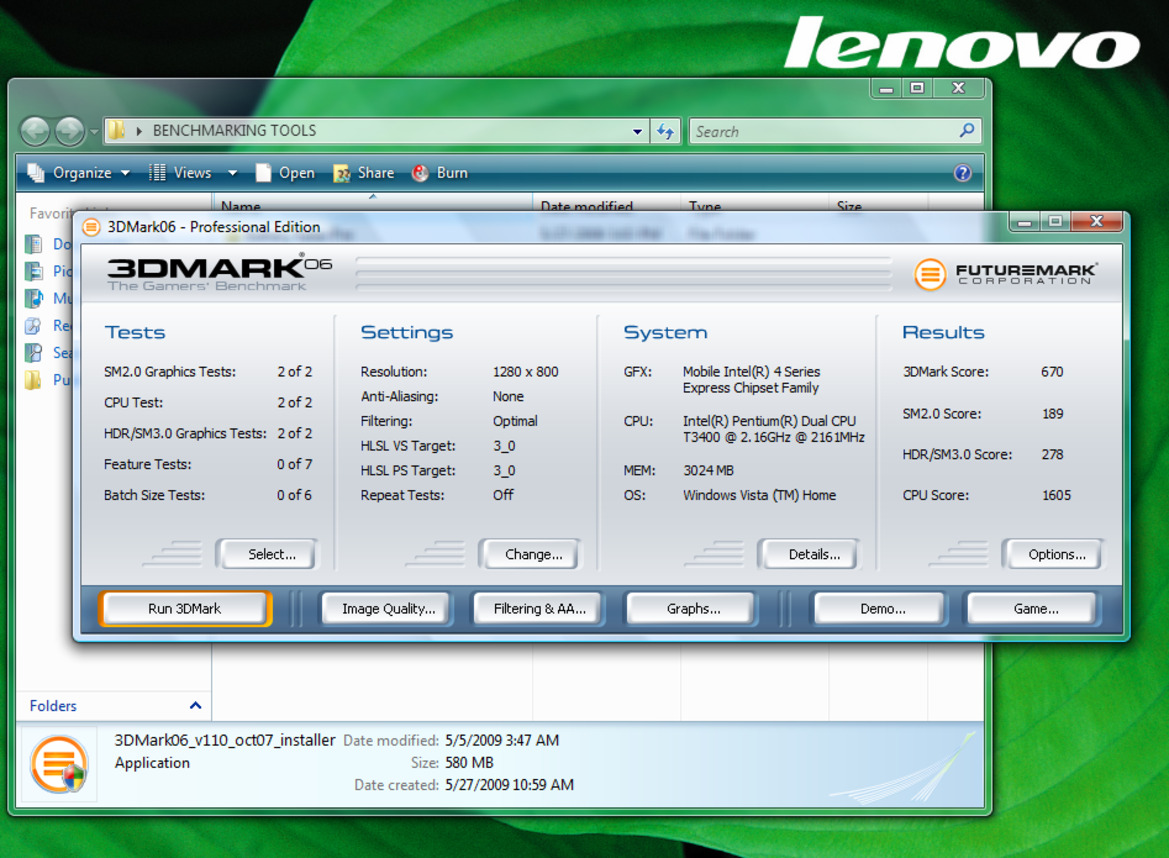The image size is (1169, 858).
Task: Click the Explorer Help icon
Action: tap(962, 173)
